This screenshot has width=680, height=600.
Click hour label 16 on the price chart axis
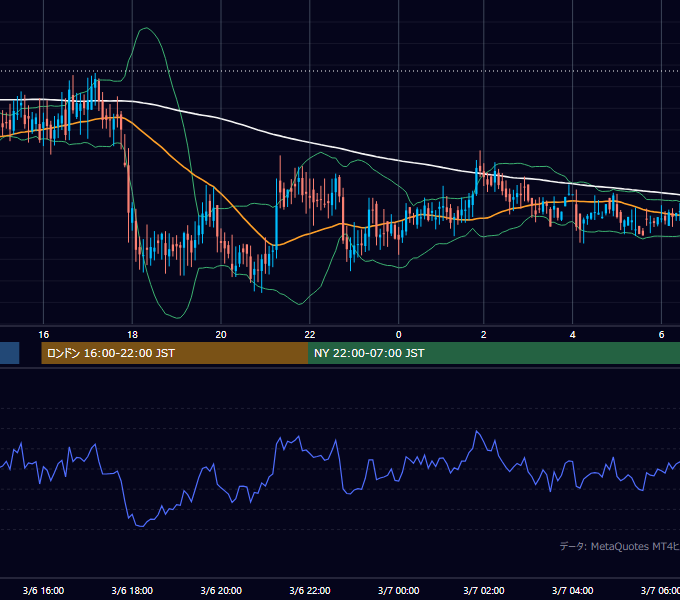43,335
